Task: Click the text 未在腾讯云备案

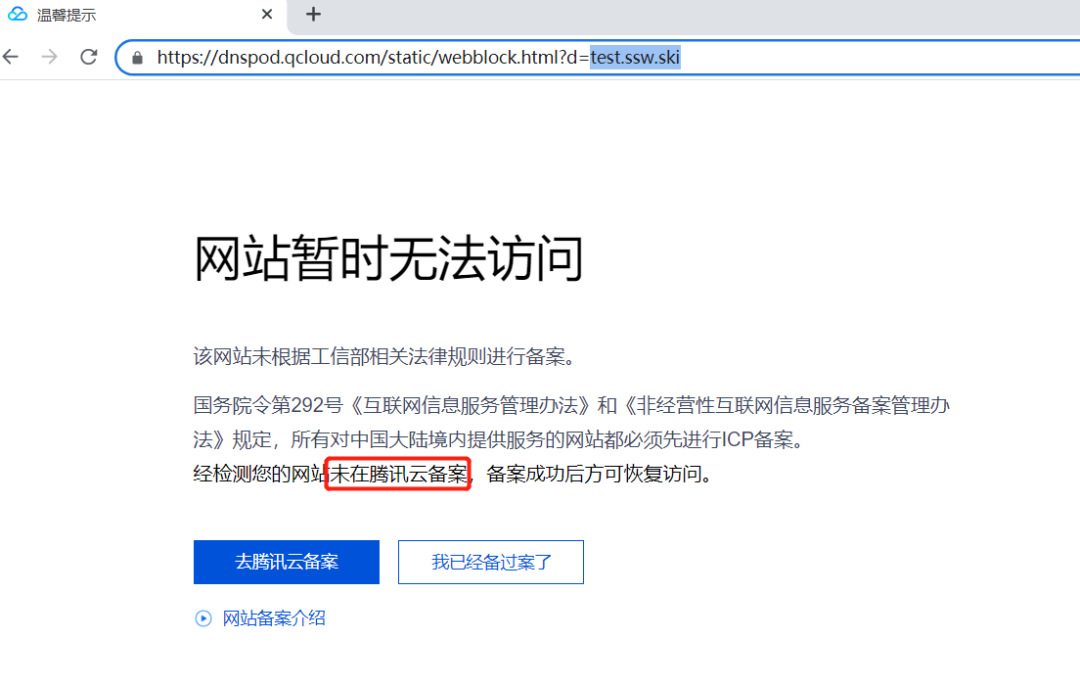Action: click(398, 474)
